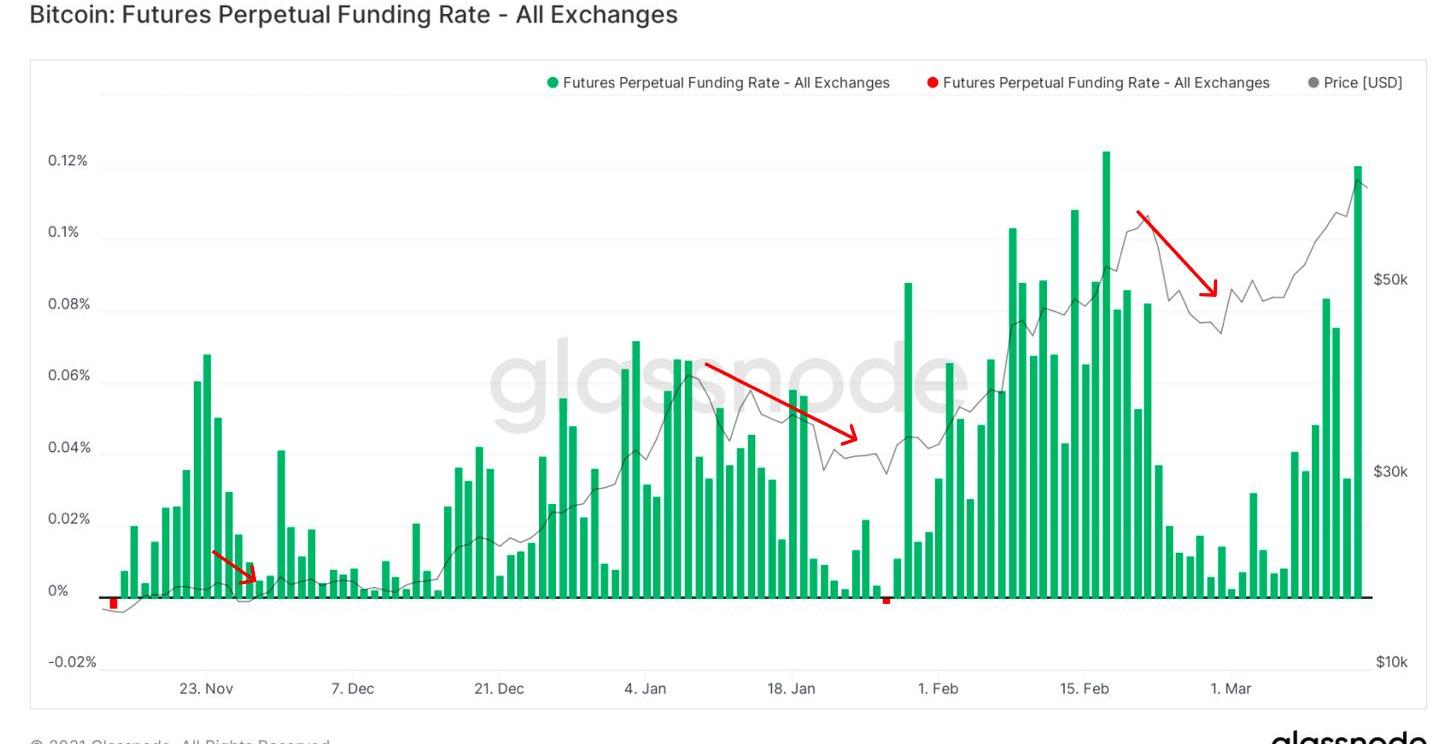Click the glassnode watermark in chart center
This screenshot has height=744, width=1456.
tap(726, 385)
